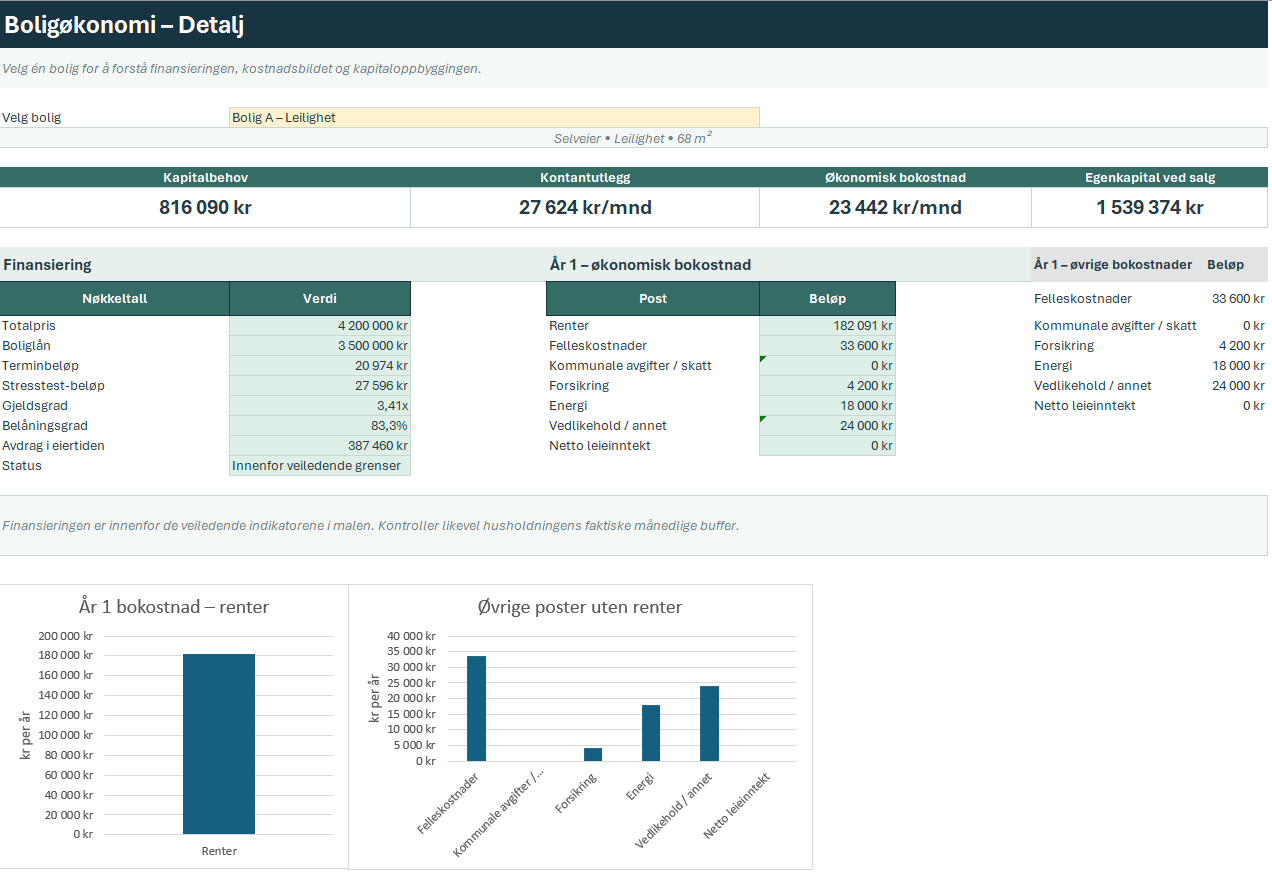This screenshot has width=1272, height=872.
Task: Click the Egenkapital ved salg value
Action: coord(1150,208)
